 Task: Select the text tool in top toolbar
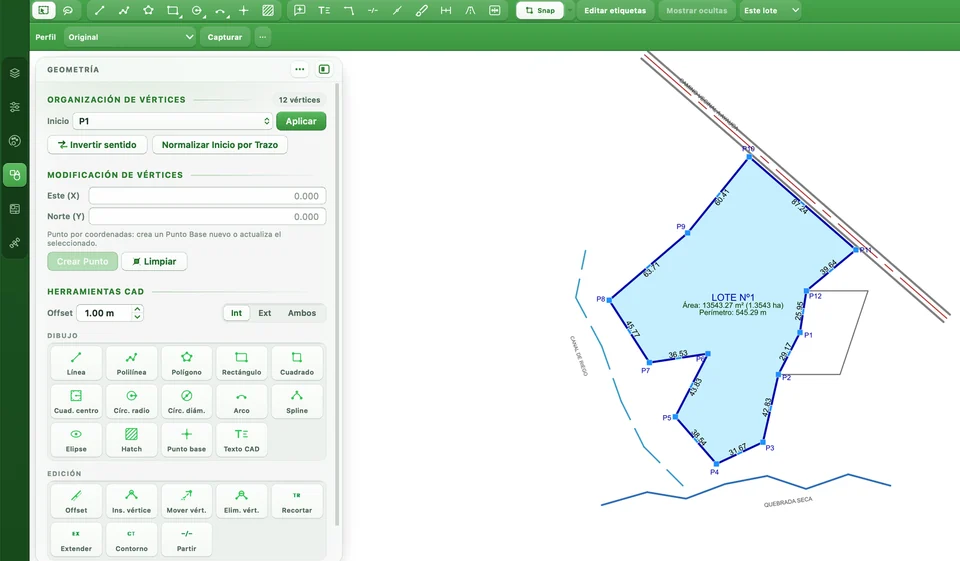tap(324, 10)
